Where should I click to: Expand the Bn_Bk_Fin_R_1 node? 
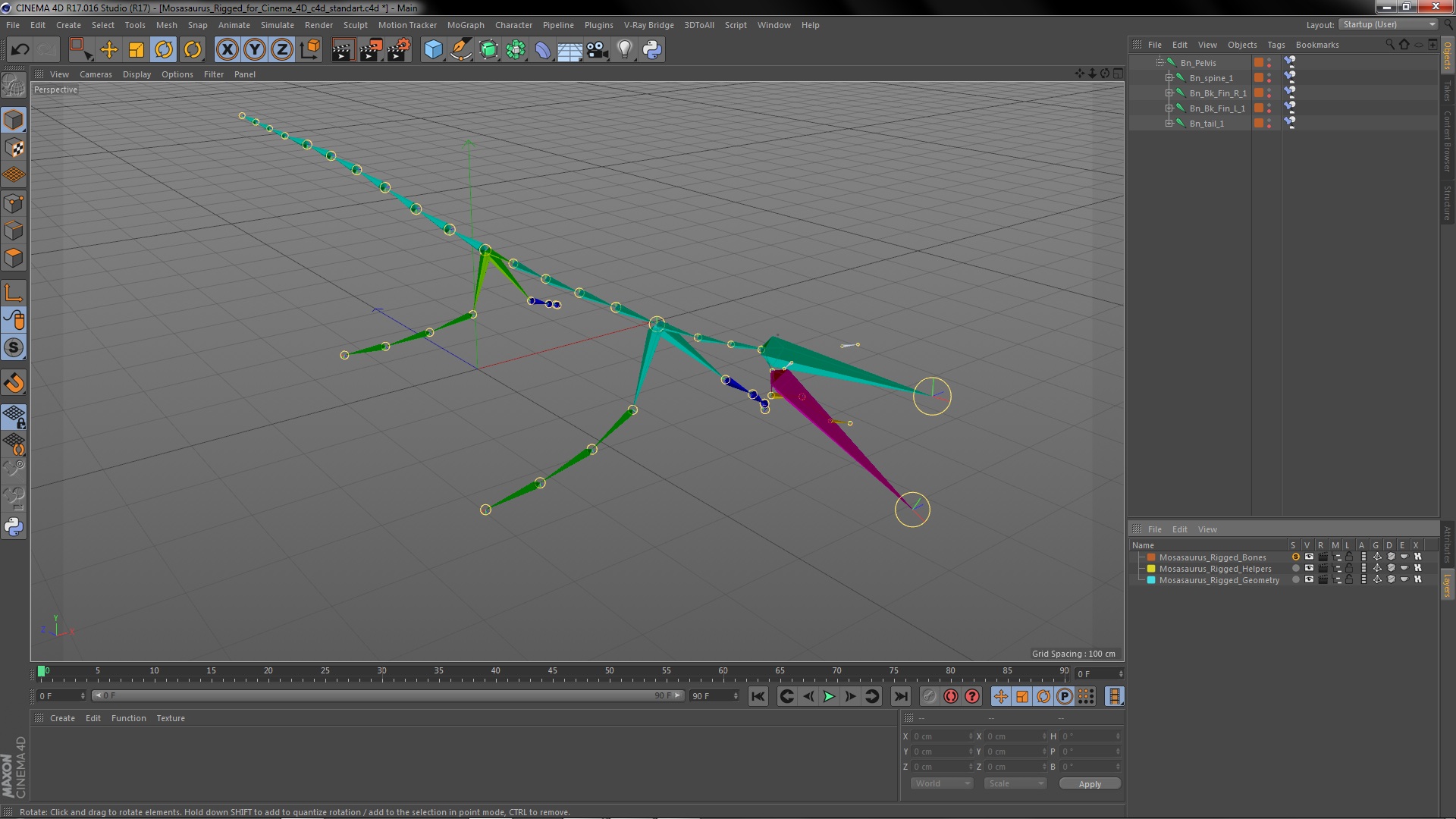click(x=1169, y=93)
